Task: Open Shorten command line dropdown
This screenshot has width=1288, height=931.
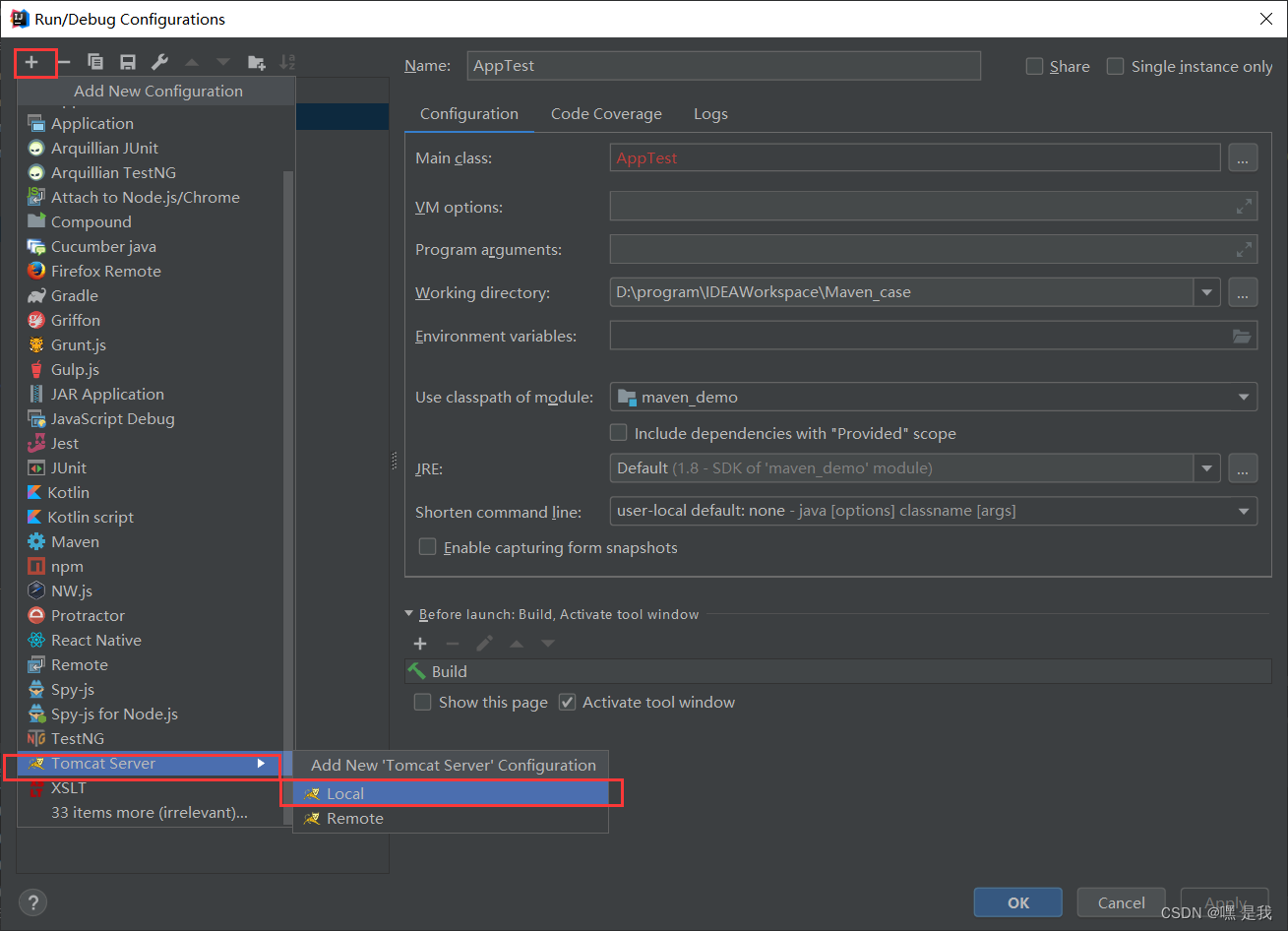Action: click(x=1244, y=511)
